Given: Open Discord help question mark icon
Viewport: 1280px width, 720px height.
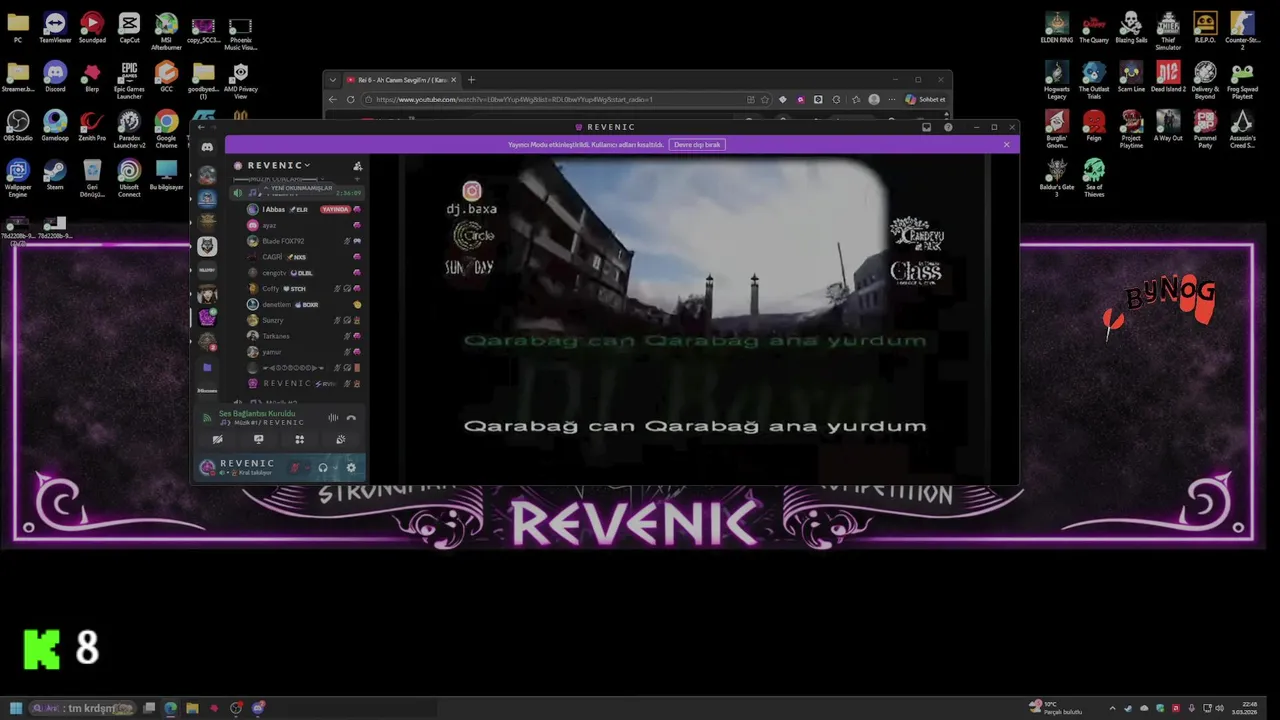Looking at the screenshot, I should pos(947,127).
